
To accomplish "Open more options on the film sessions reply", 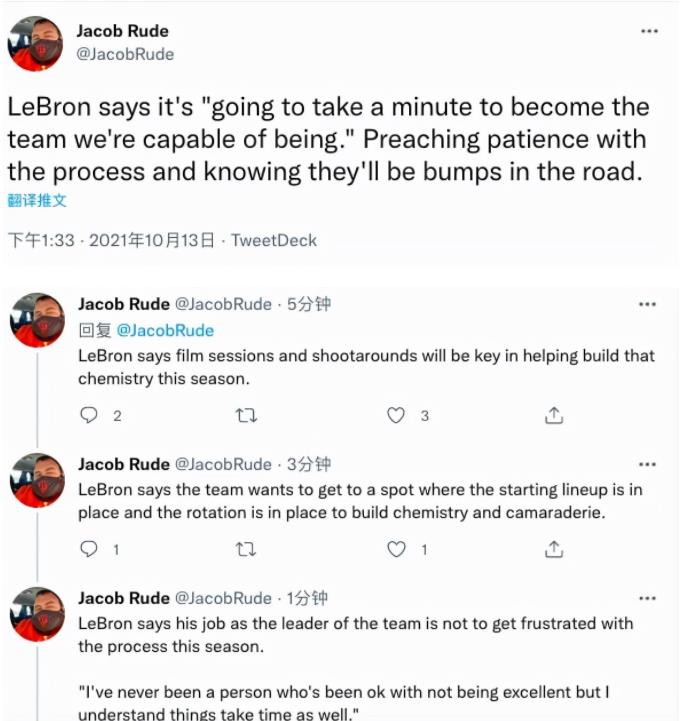I will click(x=648, y=305).
